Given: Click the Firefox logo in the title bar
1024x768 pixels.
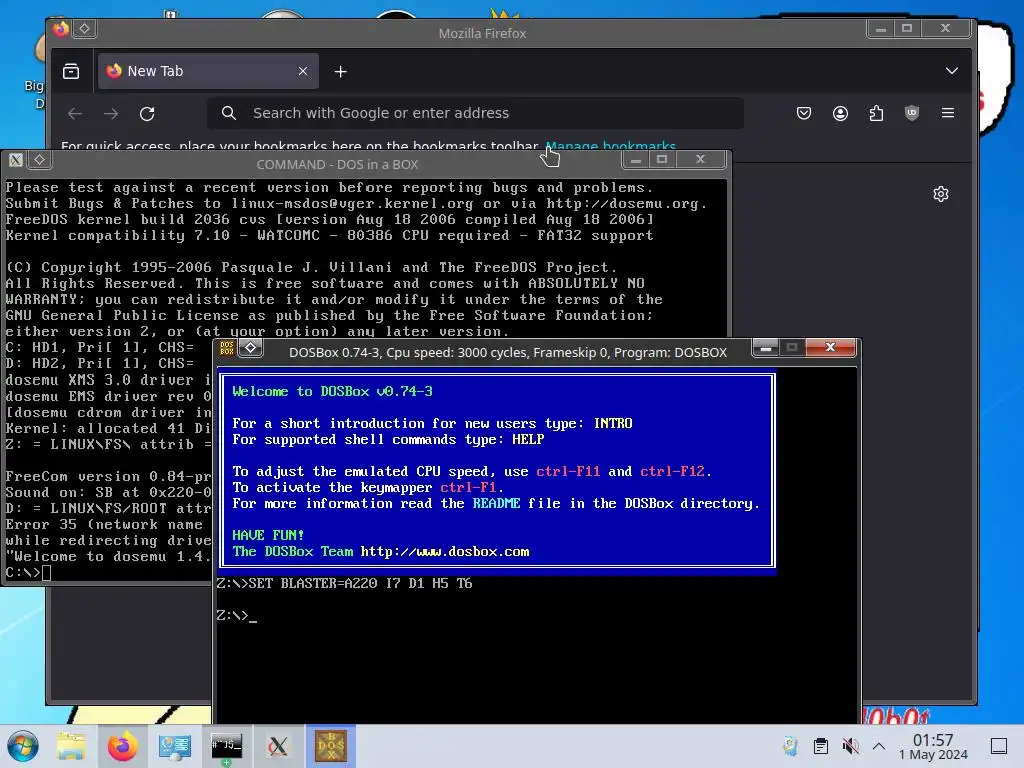Looking at the screenshot, I should point(61,29).
